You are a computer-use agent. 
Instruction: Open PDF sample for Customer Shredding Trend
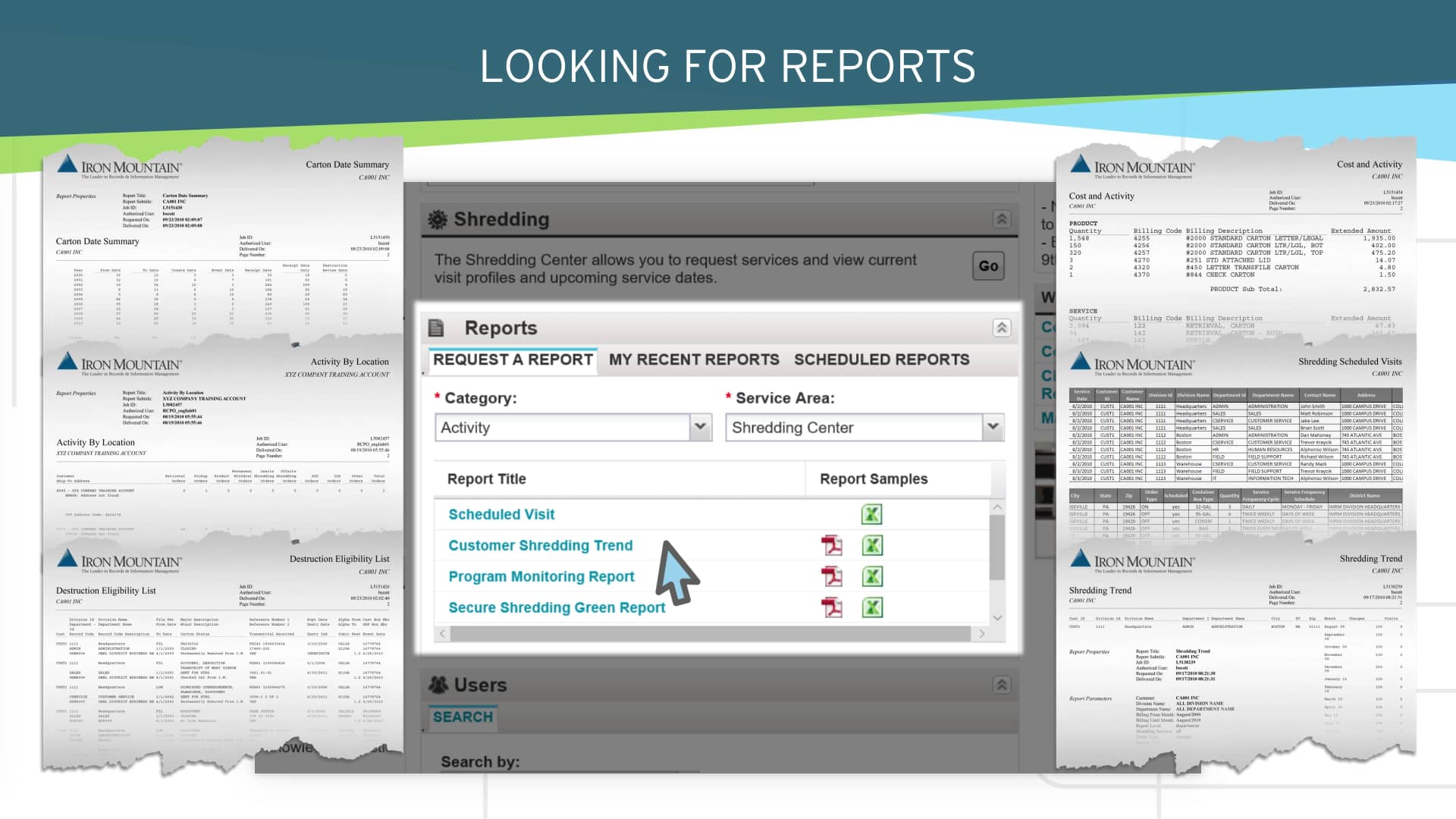(832, 546)
